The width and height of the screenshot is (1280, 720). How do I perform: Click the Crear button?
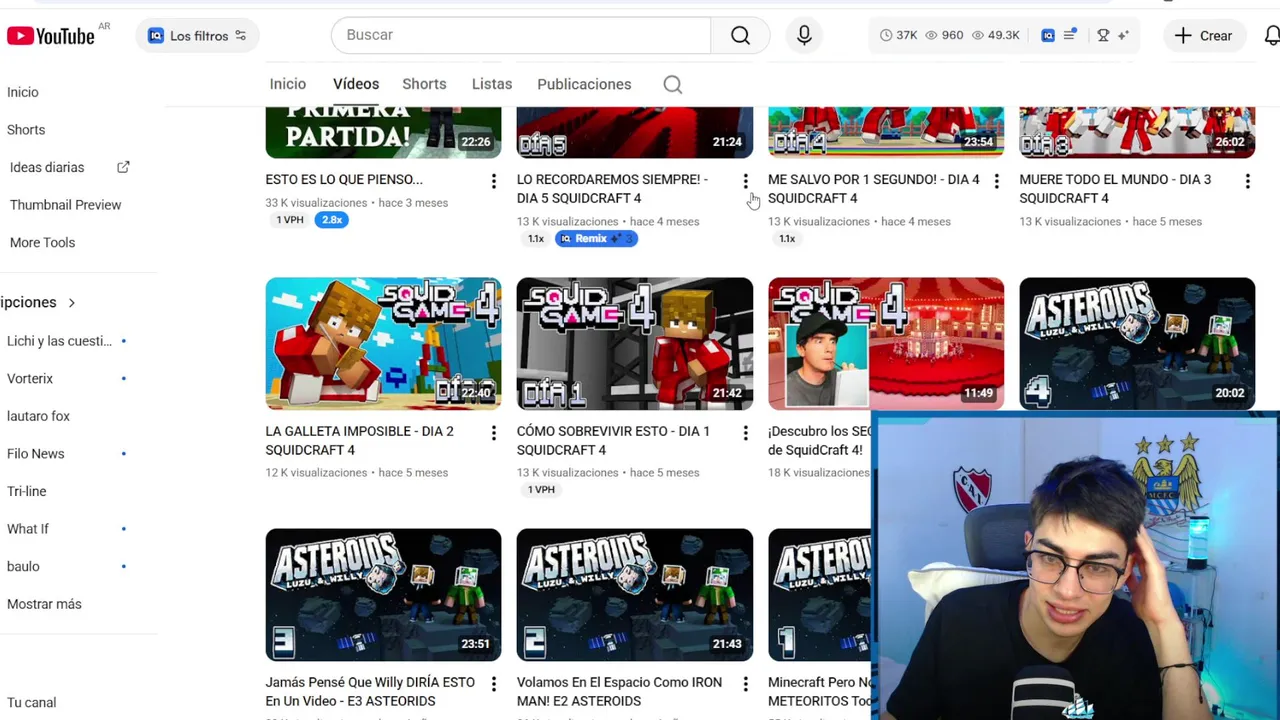pos(1203,35)
